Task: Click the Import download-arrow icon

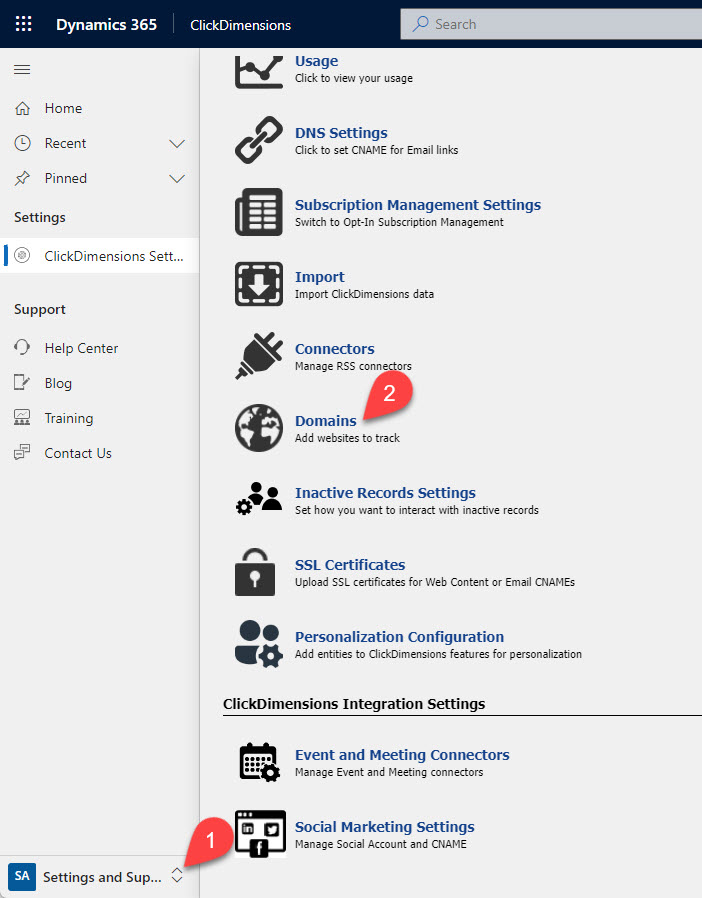Action: (259, 284)
